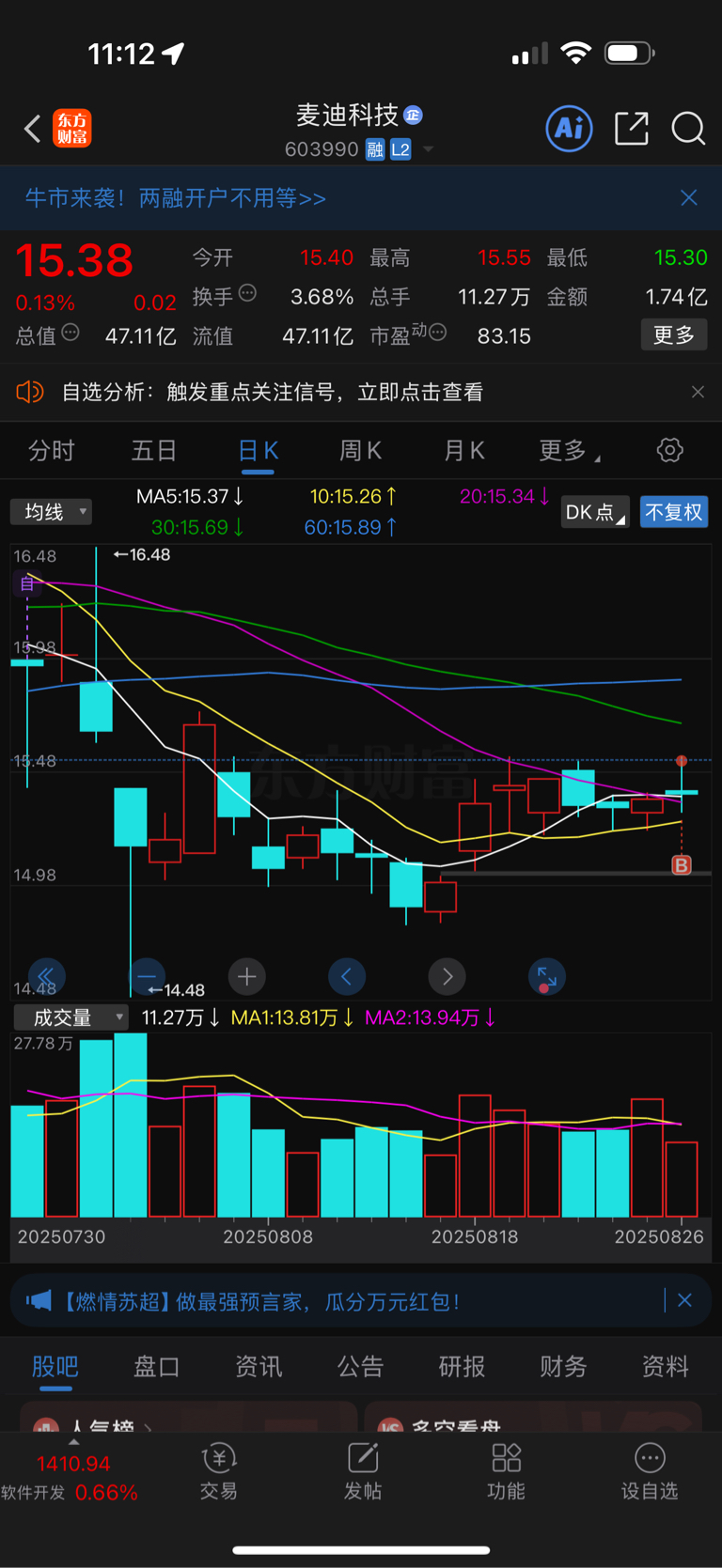
Task: Close the 燃情苏超 banner
Action: [684, 1300]
